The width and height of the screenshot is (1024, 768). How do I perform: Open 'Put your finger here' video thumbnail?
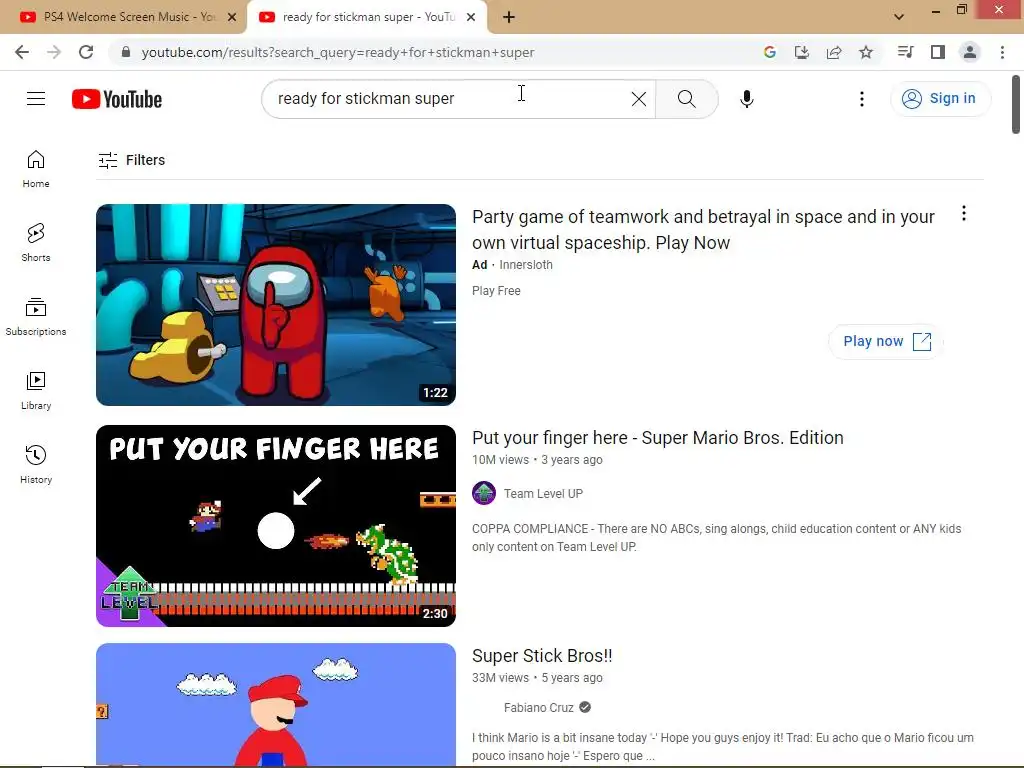[x=276, y=526]
